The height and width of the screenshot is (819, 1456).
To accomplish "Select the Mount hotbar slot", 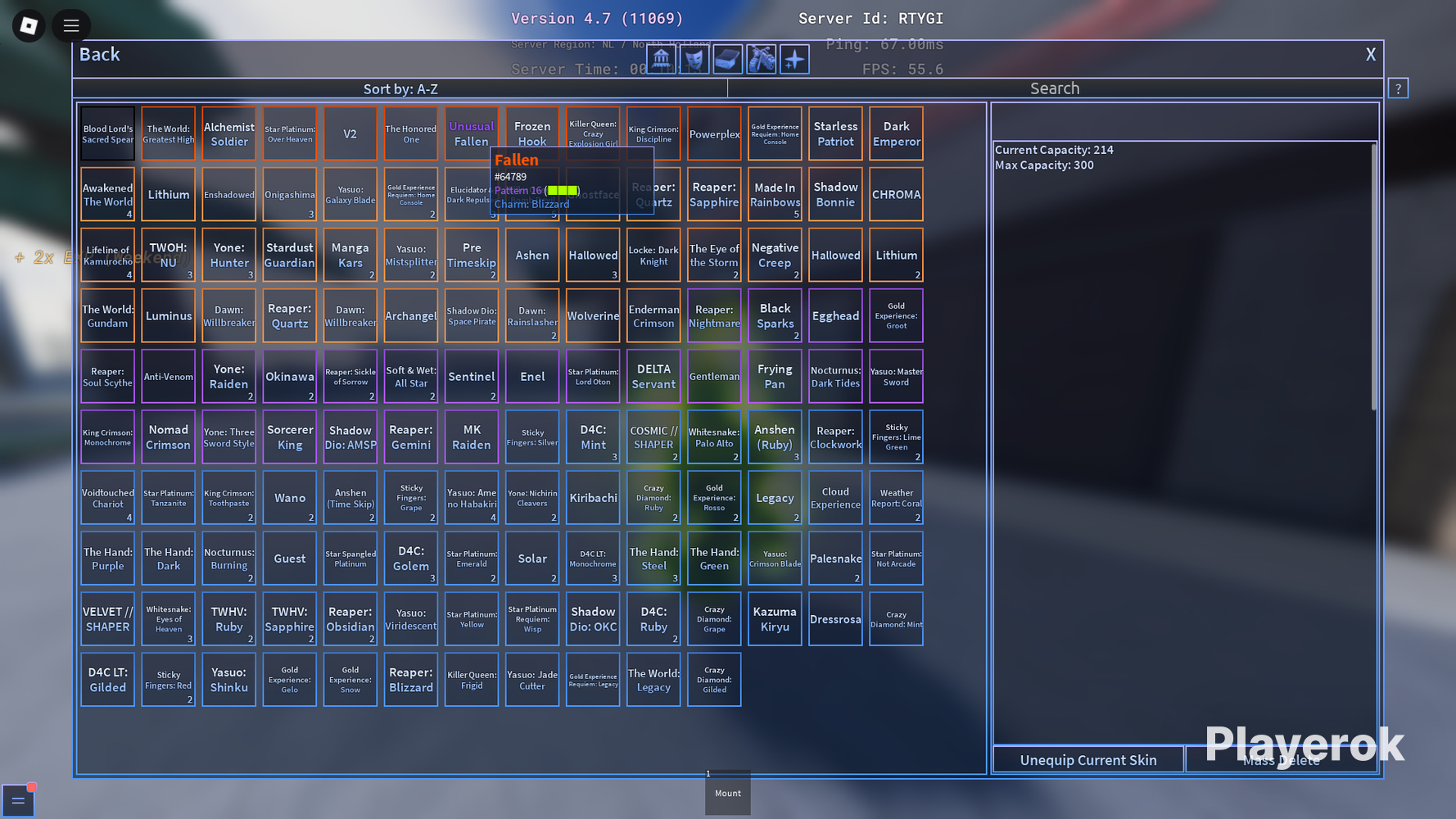I will [x=728, y=792].
